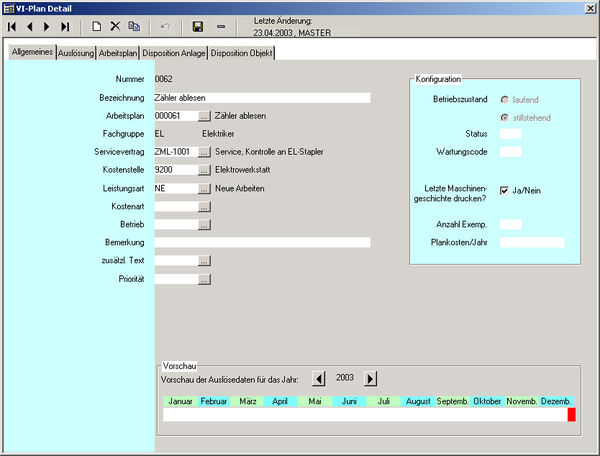Show the previous year in Vorschau
600x456 pixels.
coord(320,379)
